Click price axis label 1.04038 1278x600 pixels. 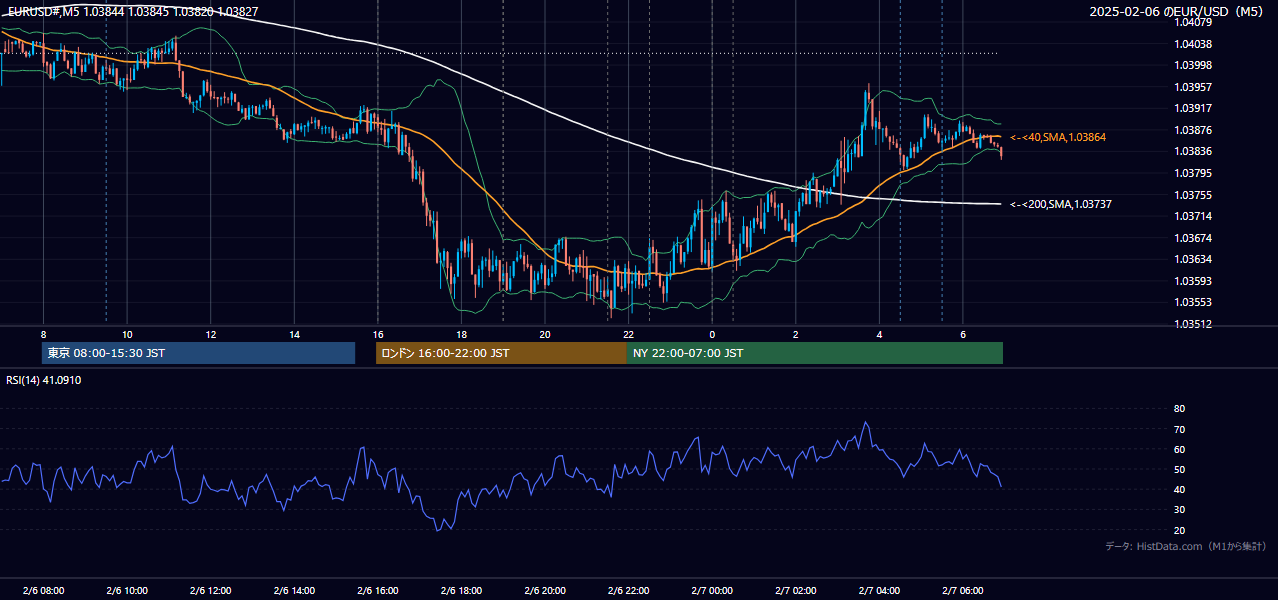(x=1194, y=44)
